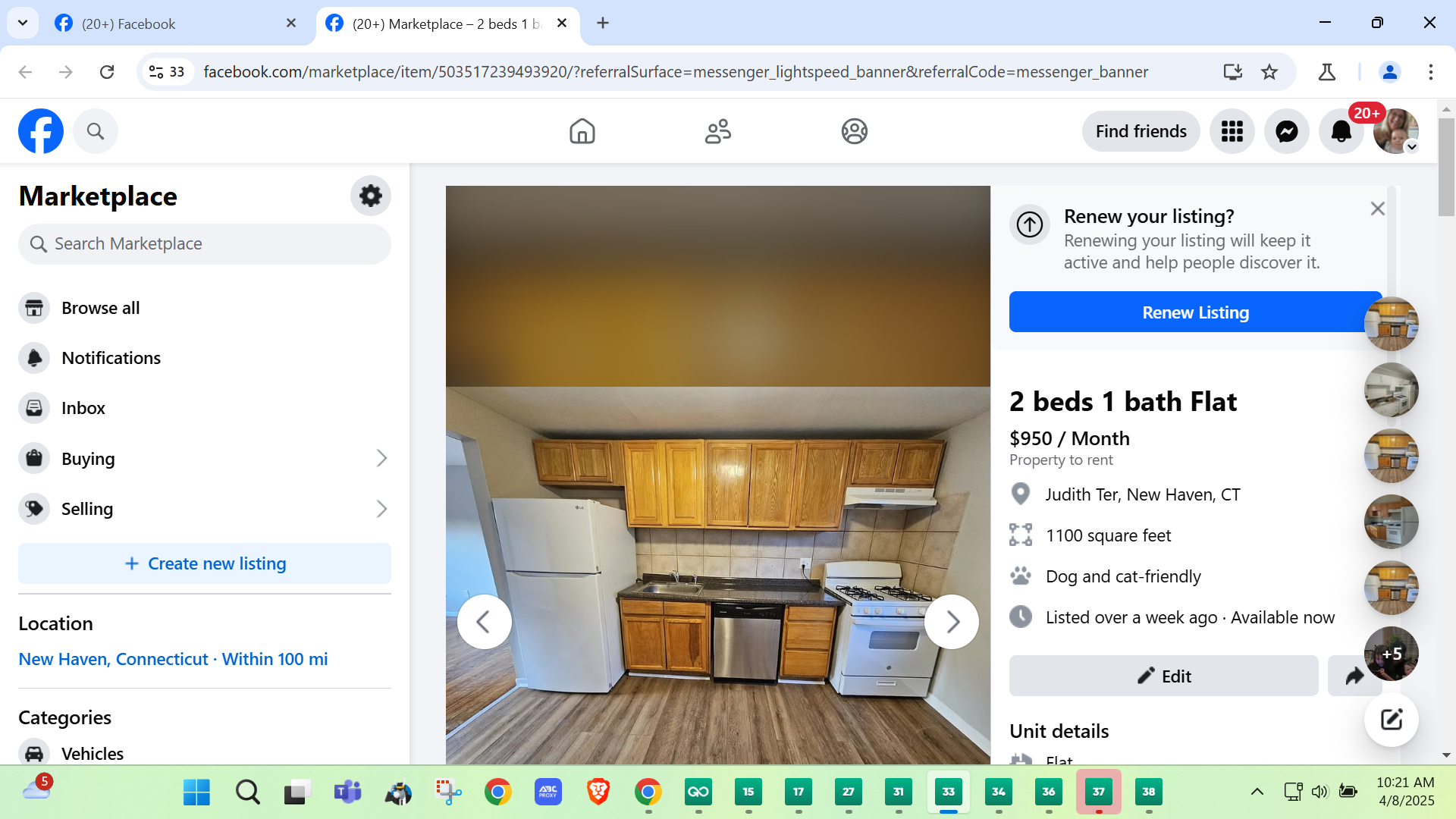Expand the Selling section chevron
This screenshot has height=819, width=1456.
point(381,509)
